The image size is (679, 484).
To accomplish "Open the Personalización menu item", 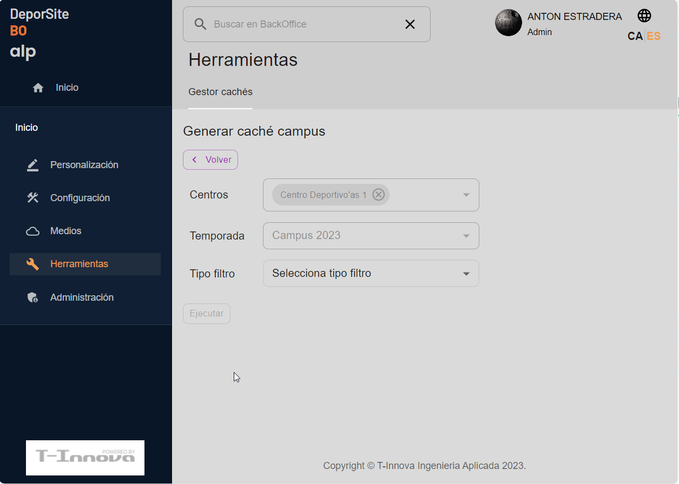I will 85,165.
